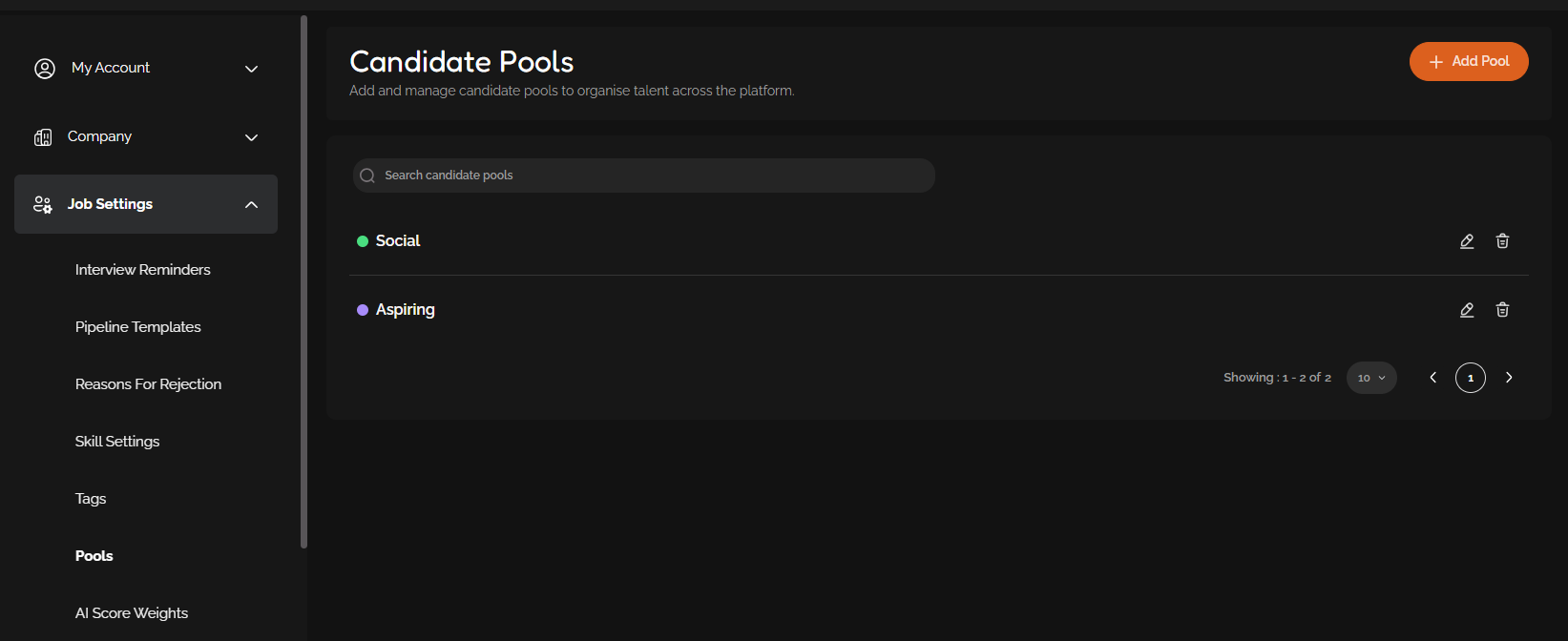Screen dimensions: 1568x641
Task: Click the Candidate Pools heading
Action: pos(462,62)
